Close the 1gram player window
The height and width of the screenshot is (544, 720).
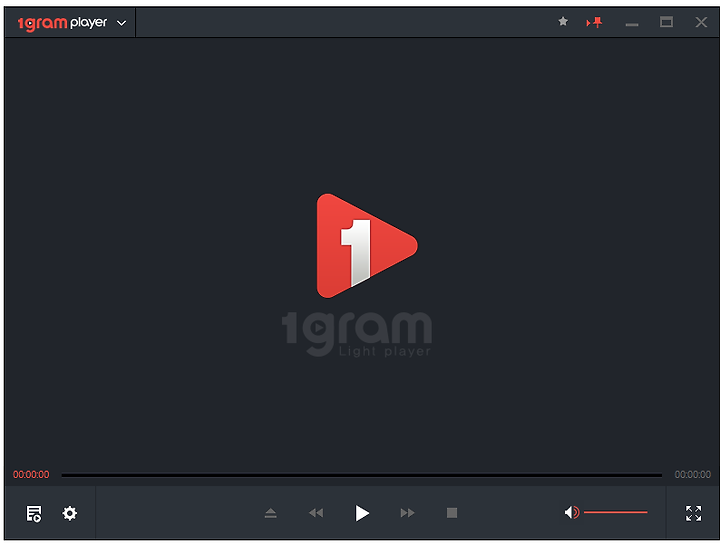tap(701, 22)
